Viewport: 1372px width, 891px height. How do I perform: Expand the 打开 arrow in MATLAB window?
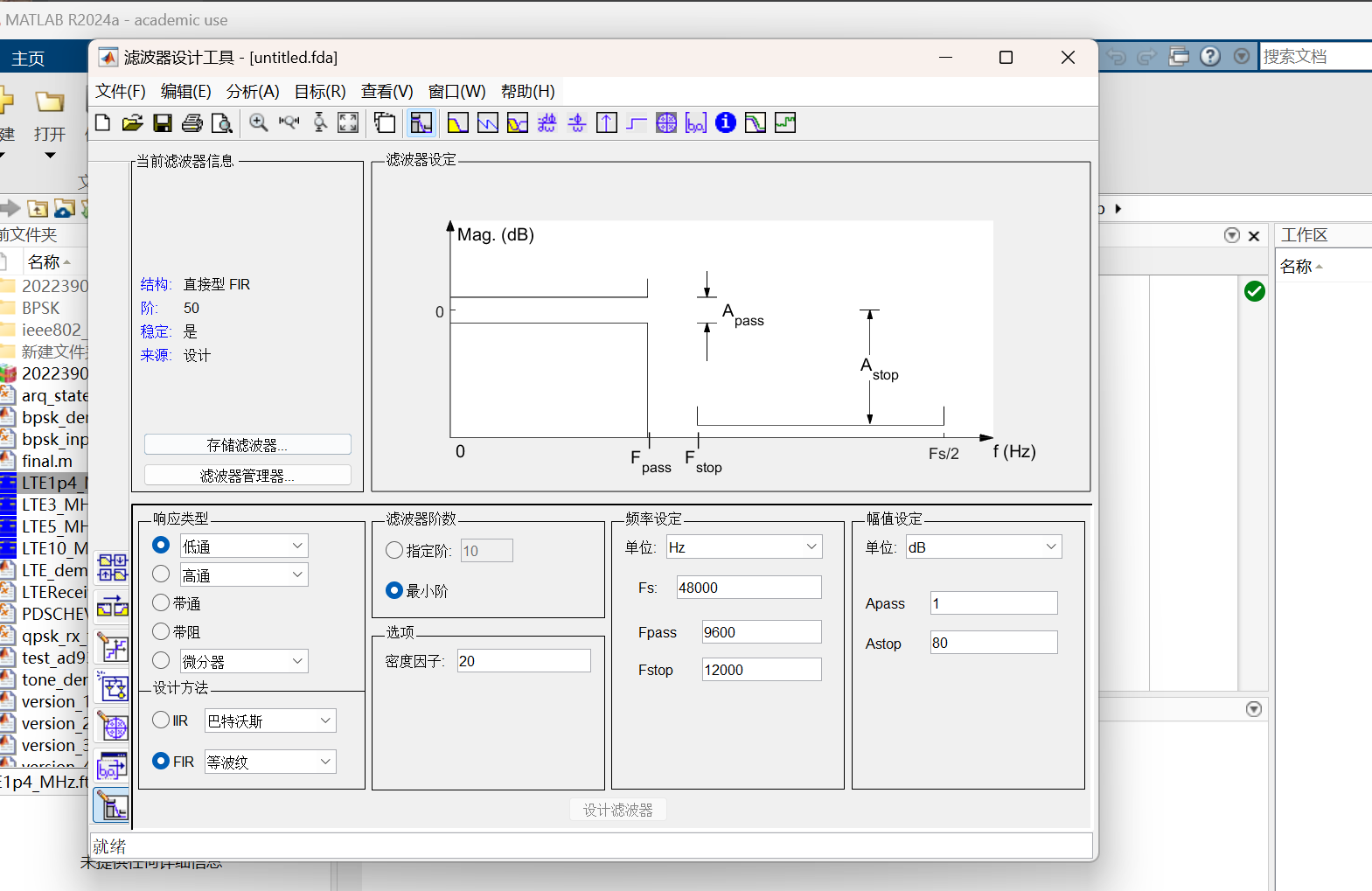point(50,156)
